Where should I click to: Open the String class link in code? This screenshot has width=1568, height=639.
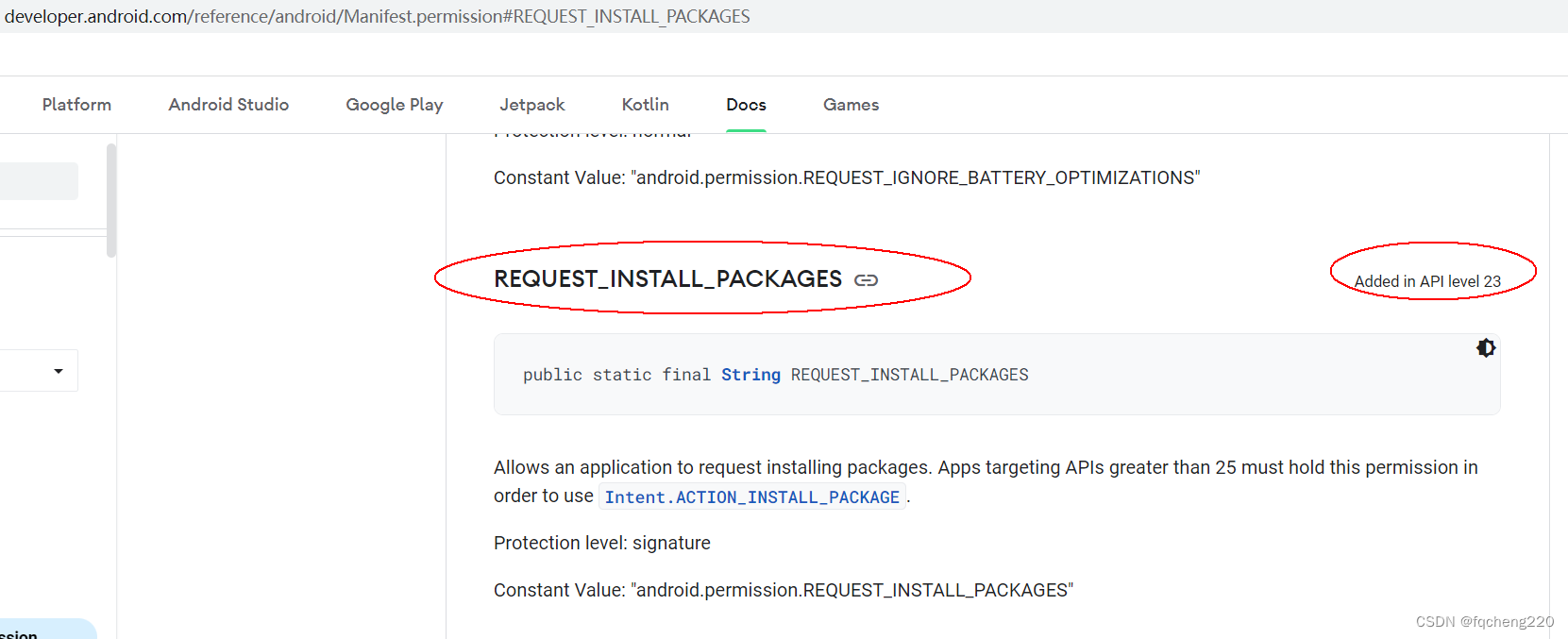pyautogui.click(x=750, y=375)
